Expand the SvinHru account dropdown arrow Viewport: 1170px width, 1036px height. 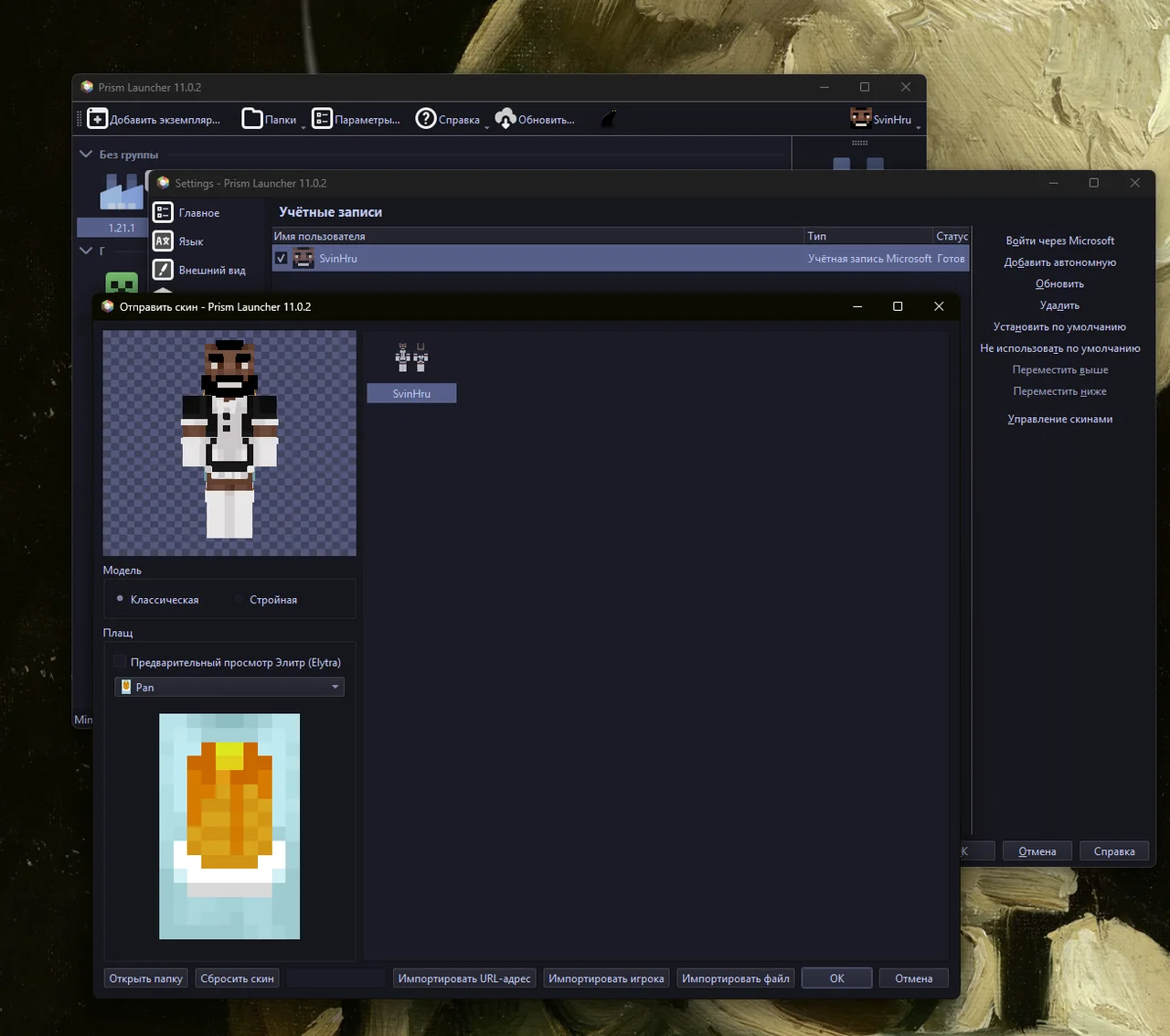point(919,127)
